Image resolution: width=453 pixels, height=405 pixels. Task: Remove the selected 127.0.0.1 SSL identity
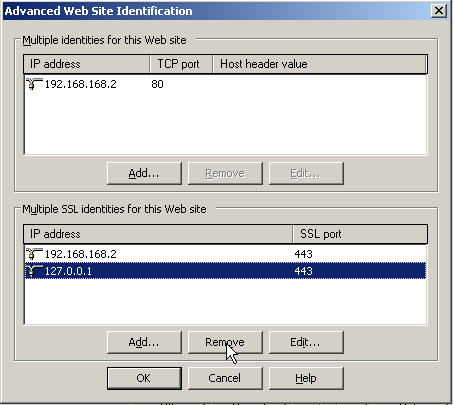click(225, 342)
